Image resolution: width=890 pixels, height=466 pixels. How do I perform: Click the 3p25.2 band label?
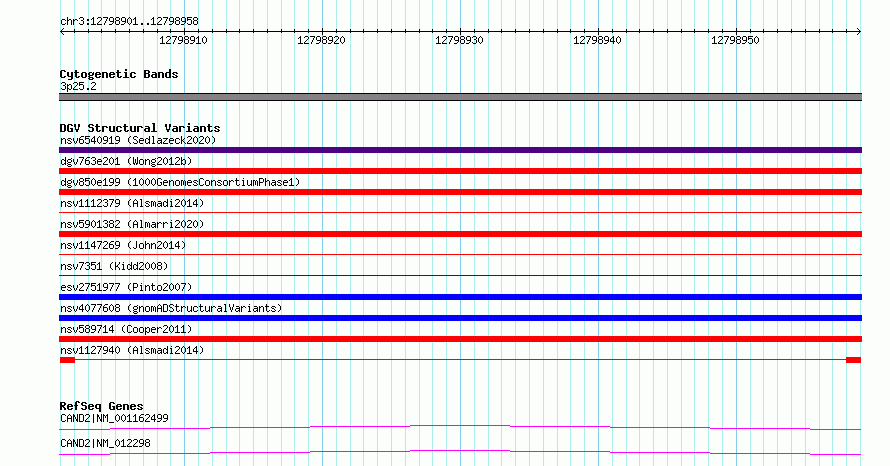tap(78, 86)
